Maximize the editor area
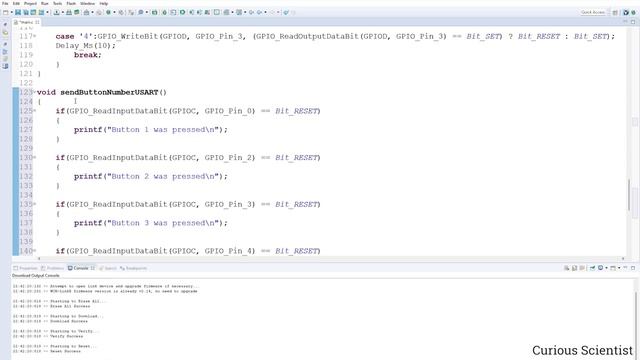The image size is (640, 360). click(x=633, y=22)
